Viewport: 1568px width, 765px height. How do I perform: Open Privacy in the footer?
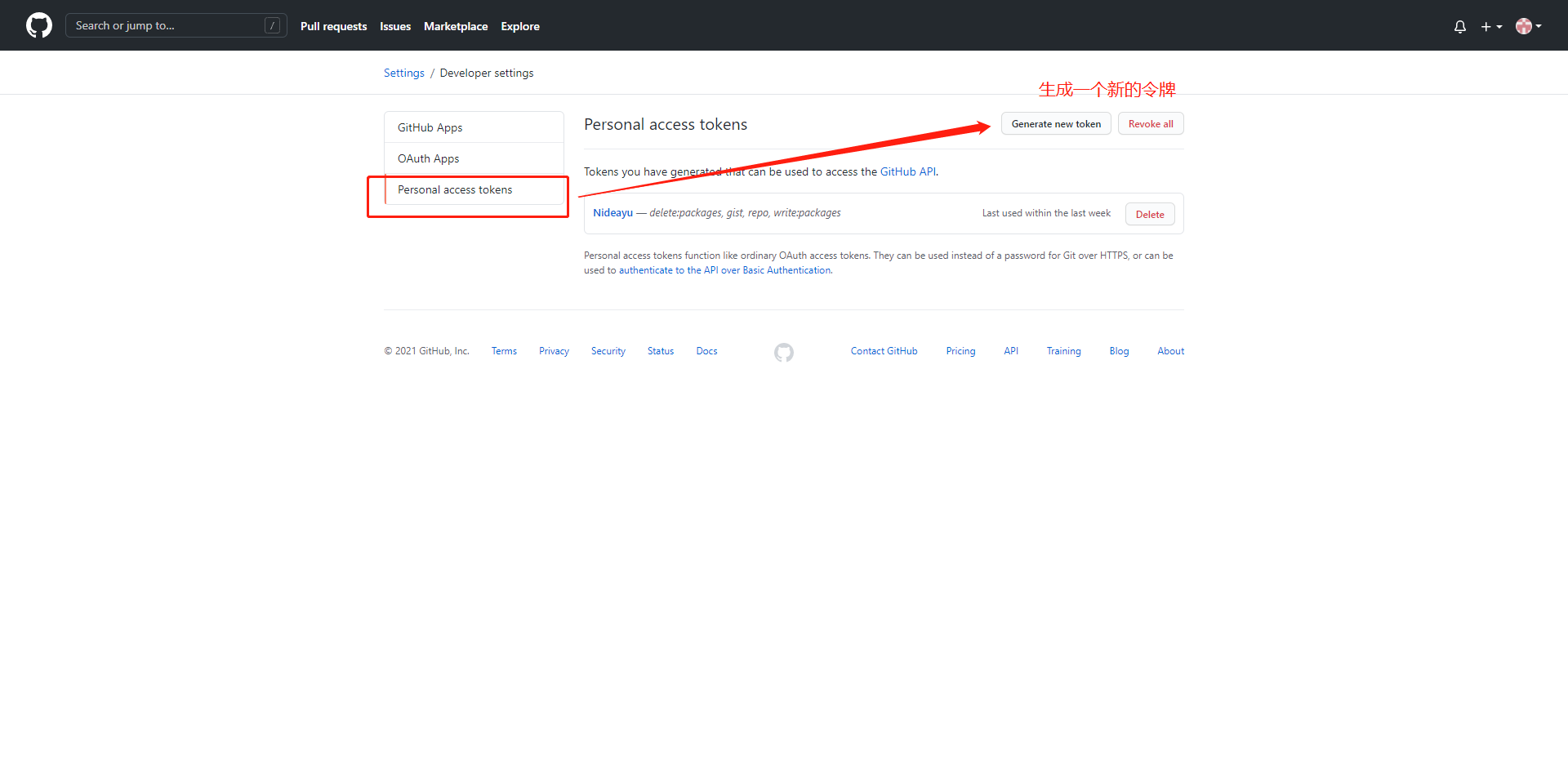coord(554,351)
